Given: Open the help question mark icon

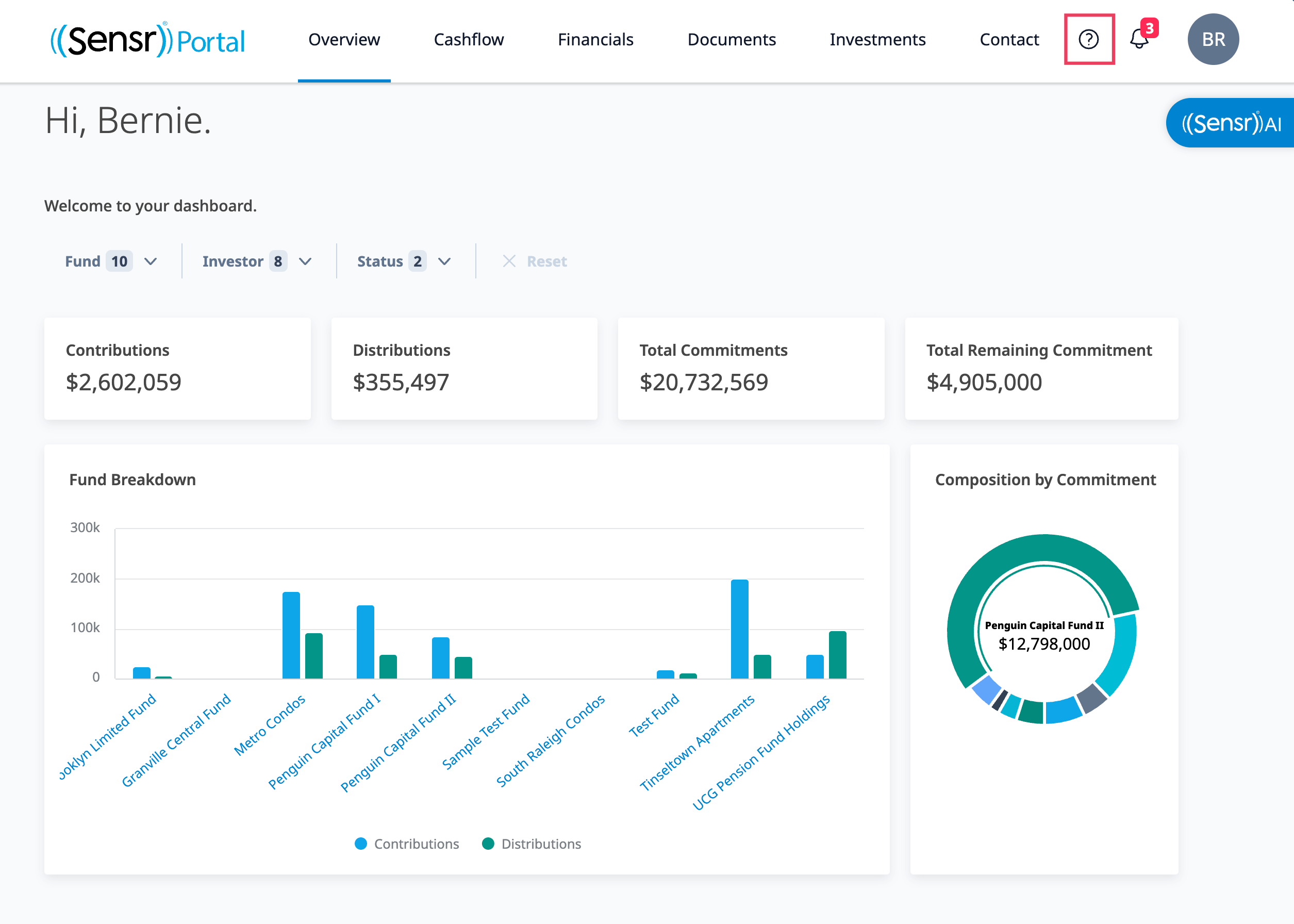Looking at the screenshot, I should tap(1089, 39).
